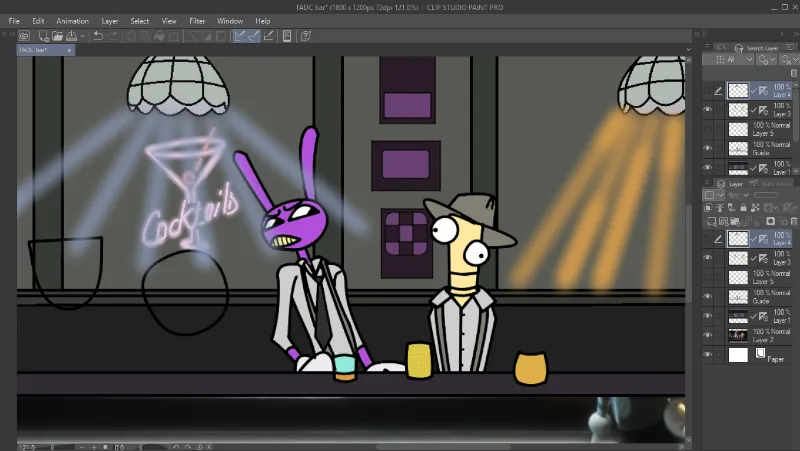Enable Clip to Layer Below icon

pos(708,208)
